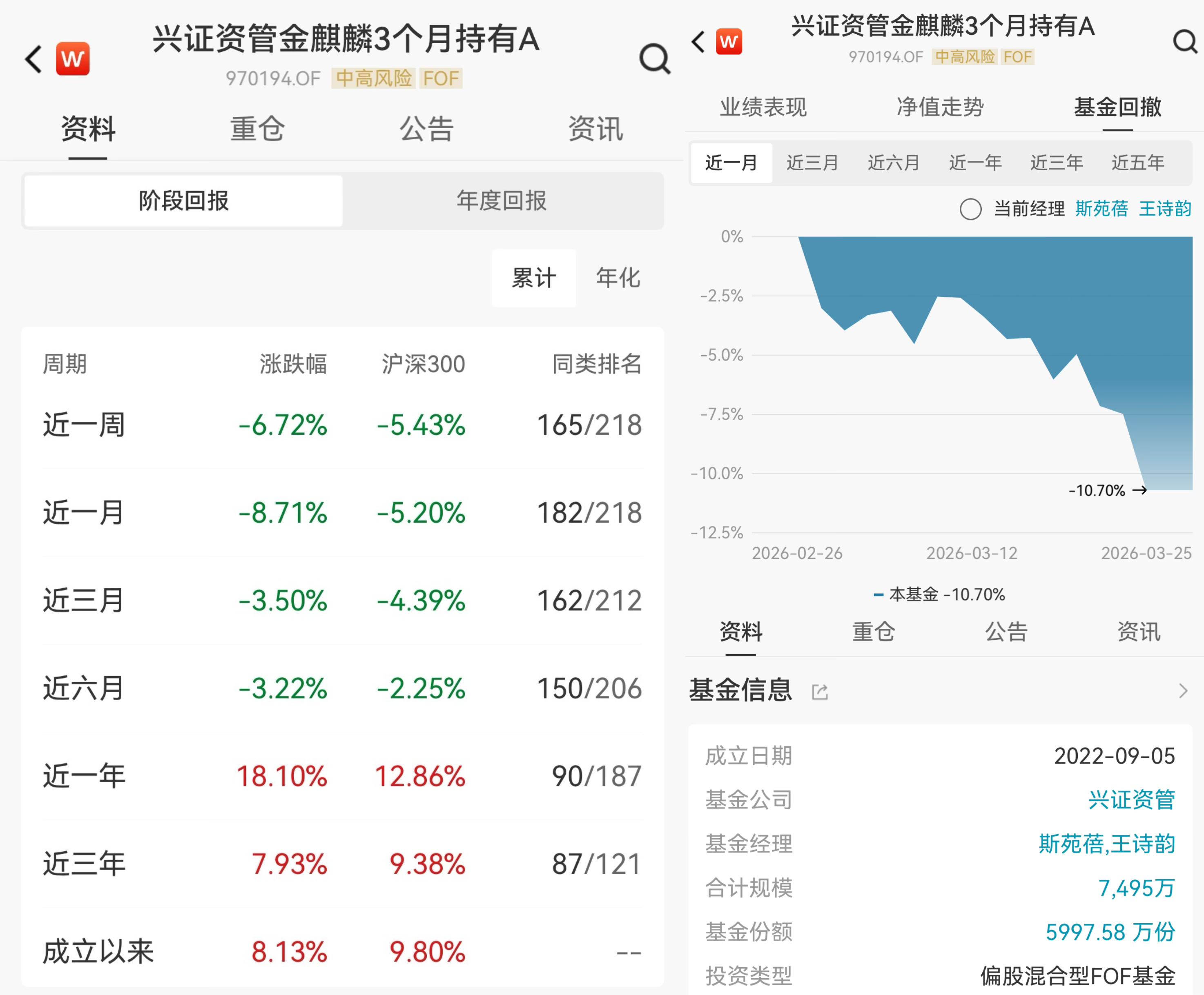1204x995 pixels.
Task: Select 近三月 drawdown period
Action: (812, 163)
